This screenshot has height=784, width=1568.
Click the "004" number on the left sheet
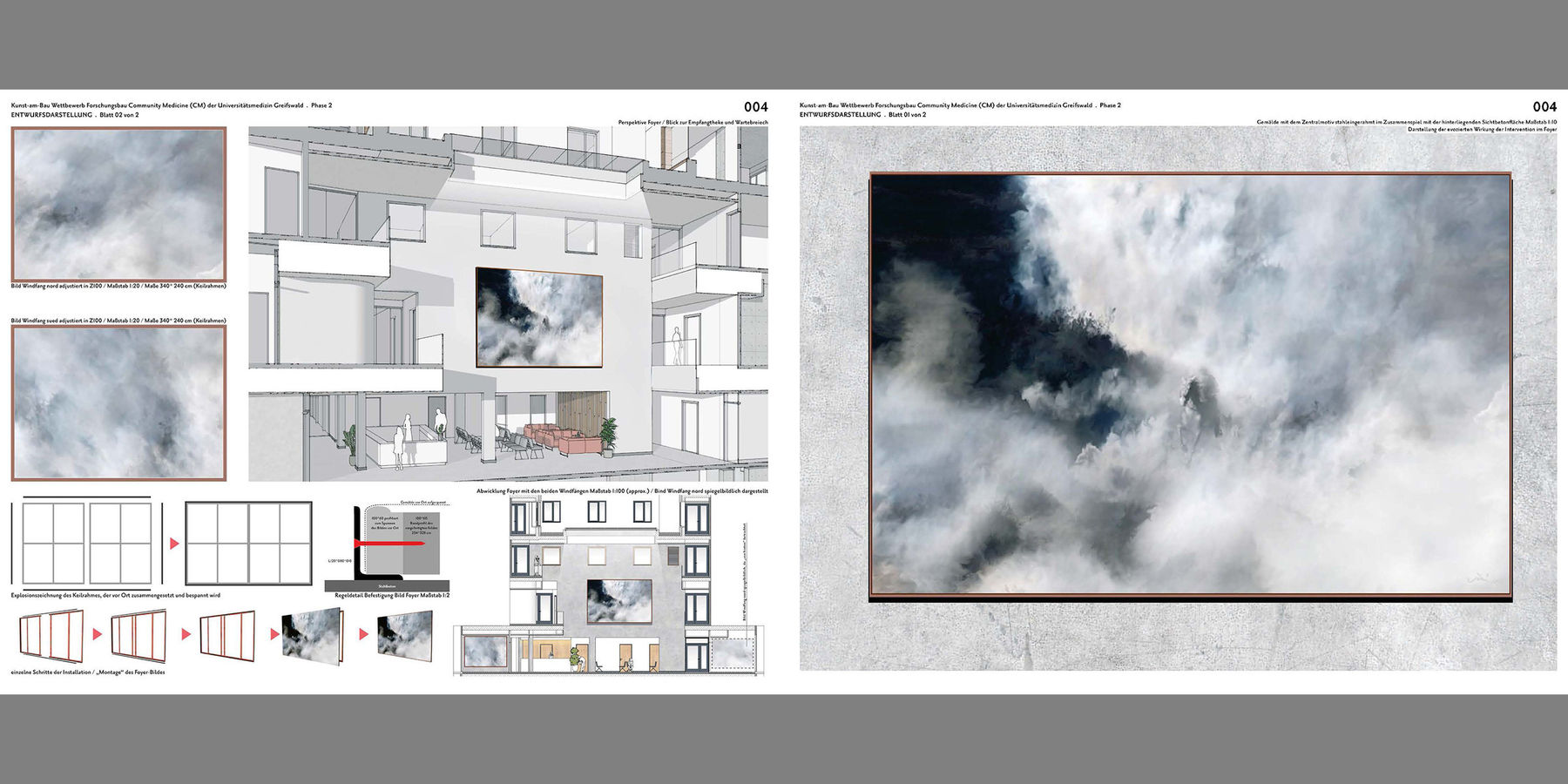click(755, 107)
